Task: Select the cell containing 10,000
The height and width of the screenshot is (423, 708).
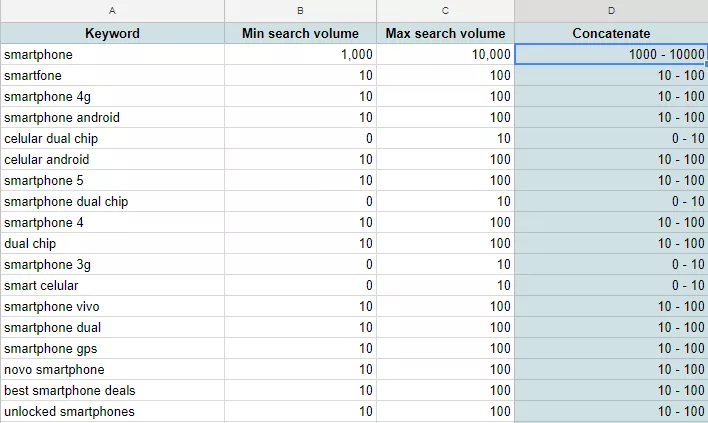Action: (445, 55)
